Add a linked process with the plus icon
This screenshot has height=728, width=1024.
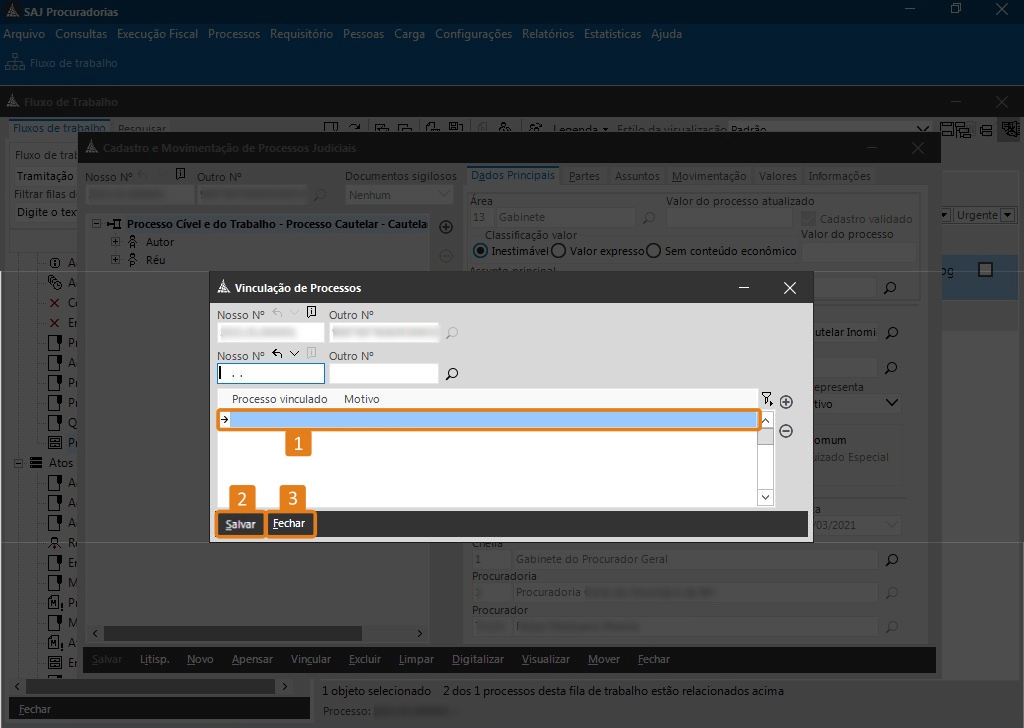[x=786, y=402]
